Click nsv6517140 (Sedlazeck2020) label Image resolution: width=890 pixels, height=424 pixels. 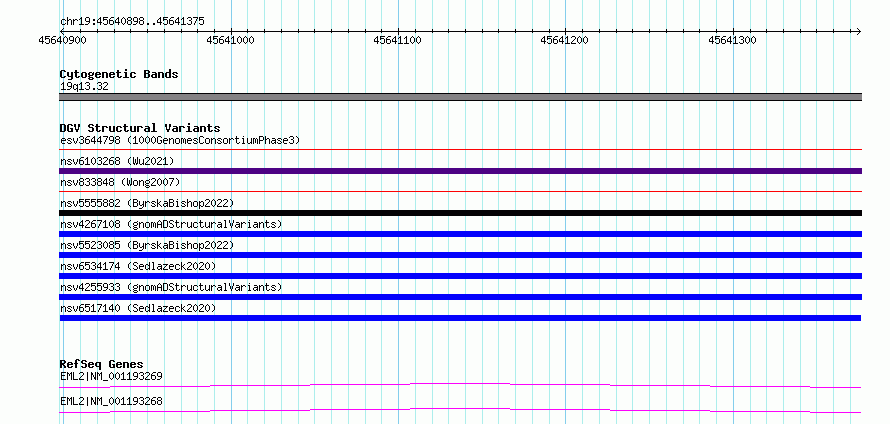tap(138, 308)
